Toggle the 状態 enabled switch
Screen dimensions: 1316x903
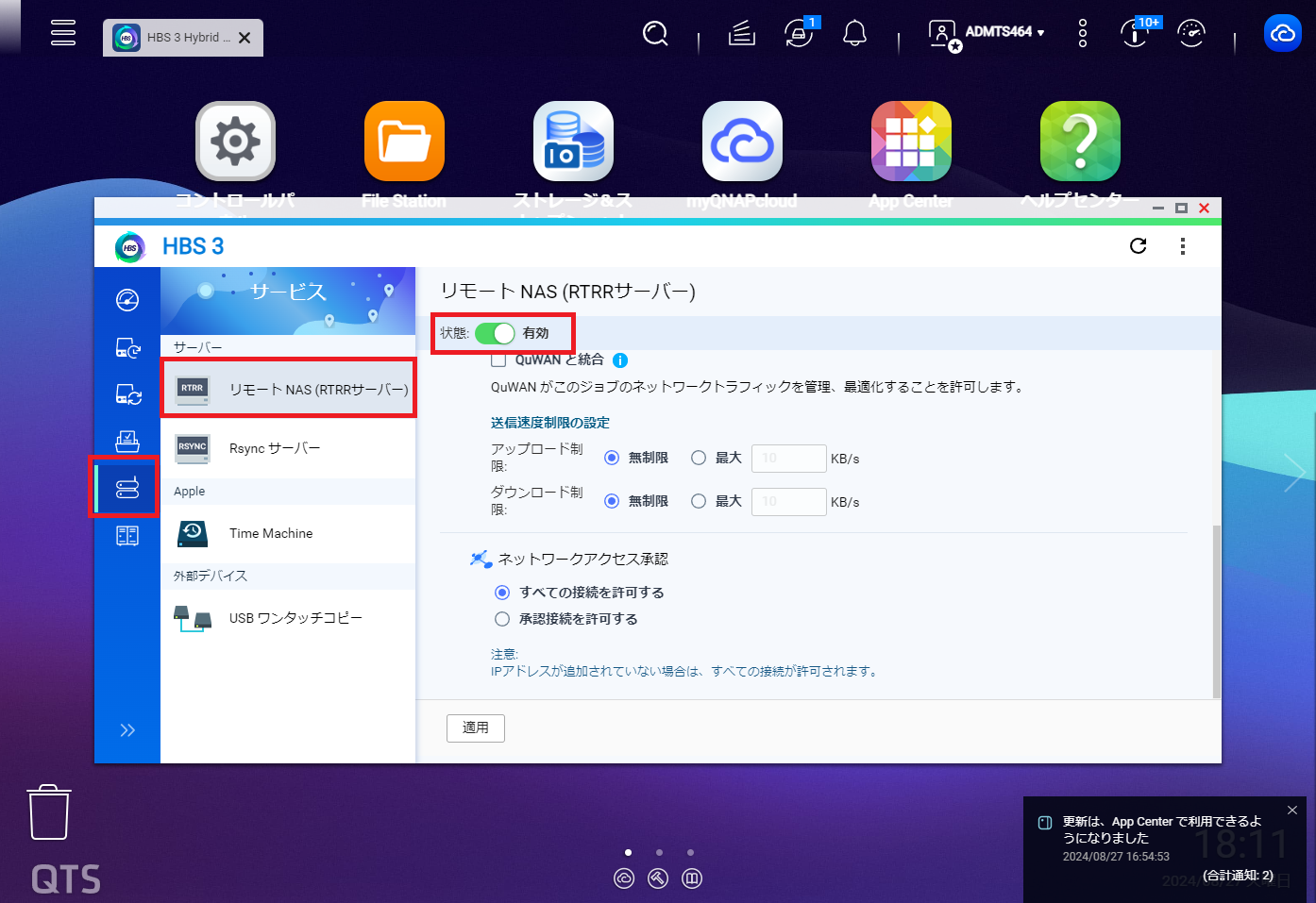tap(495, 333)
